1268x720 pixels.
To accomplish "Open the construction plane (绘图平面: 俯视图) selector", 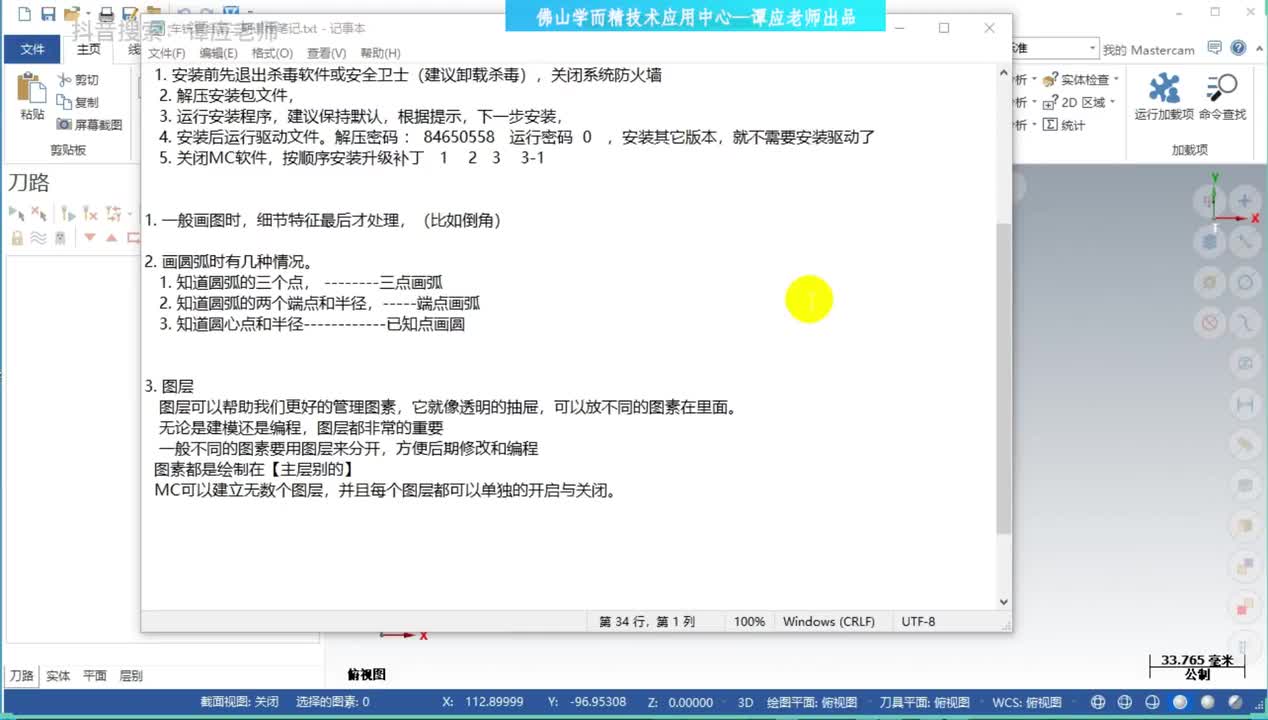I will [812, 702].
